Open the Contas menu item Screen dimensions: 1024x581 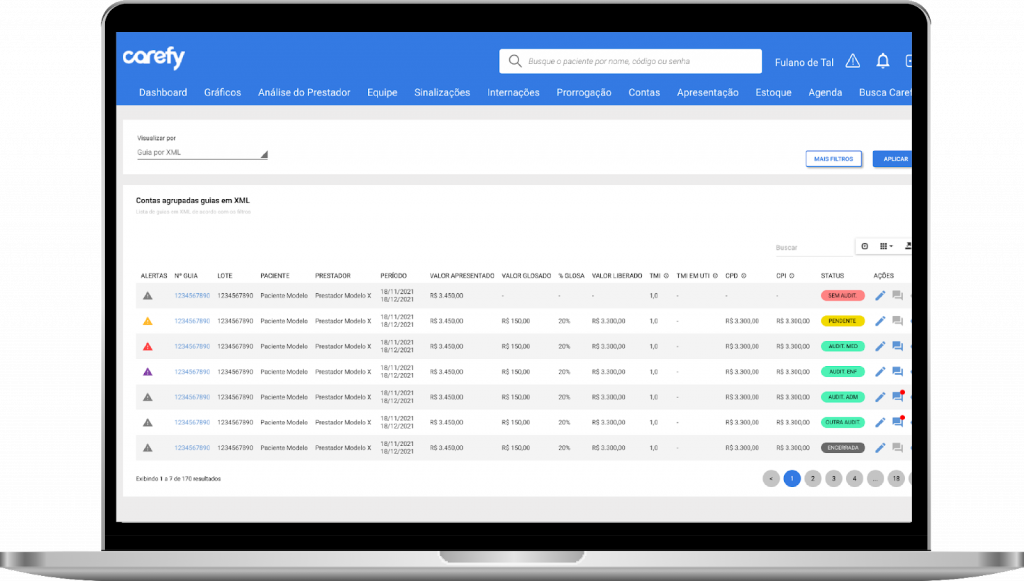point(644,93)
